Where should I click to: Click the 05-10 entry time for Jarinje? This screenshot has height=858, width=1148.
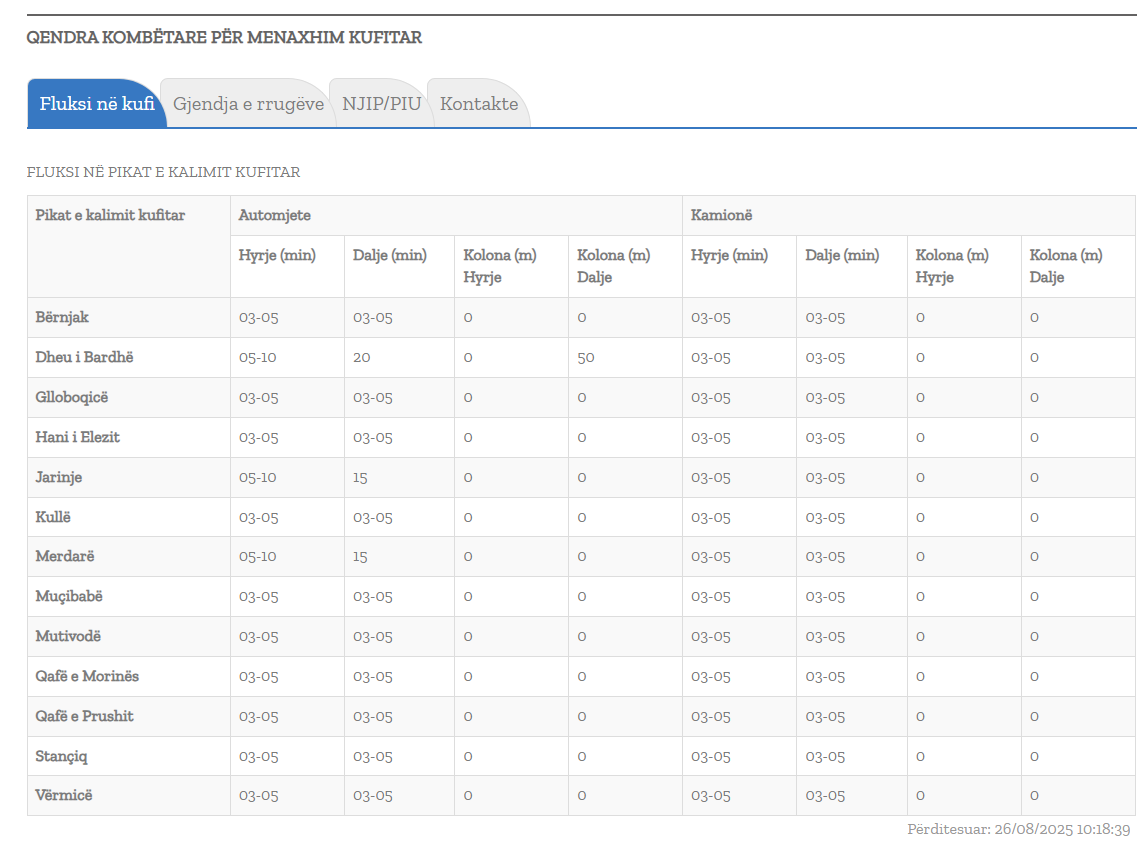[x=258, y=478]
